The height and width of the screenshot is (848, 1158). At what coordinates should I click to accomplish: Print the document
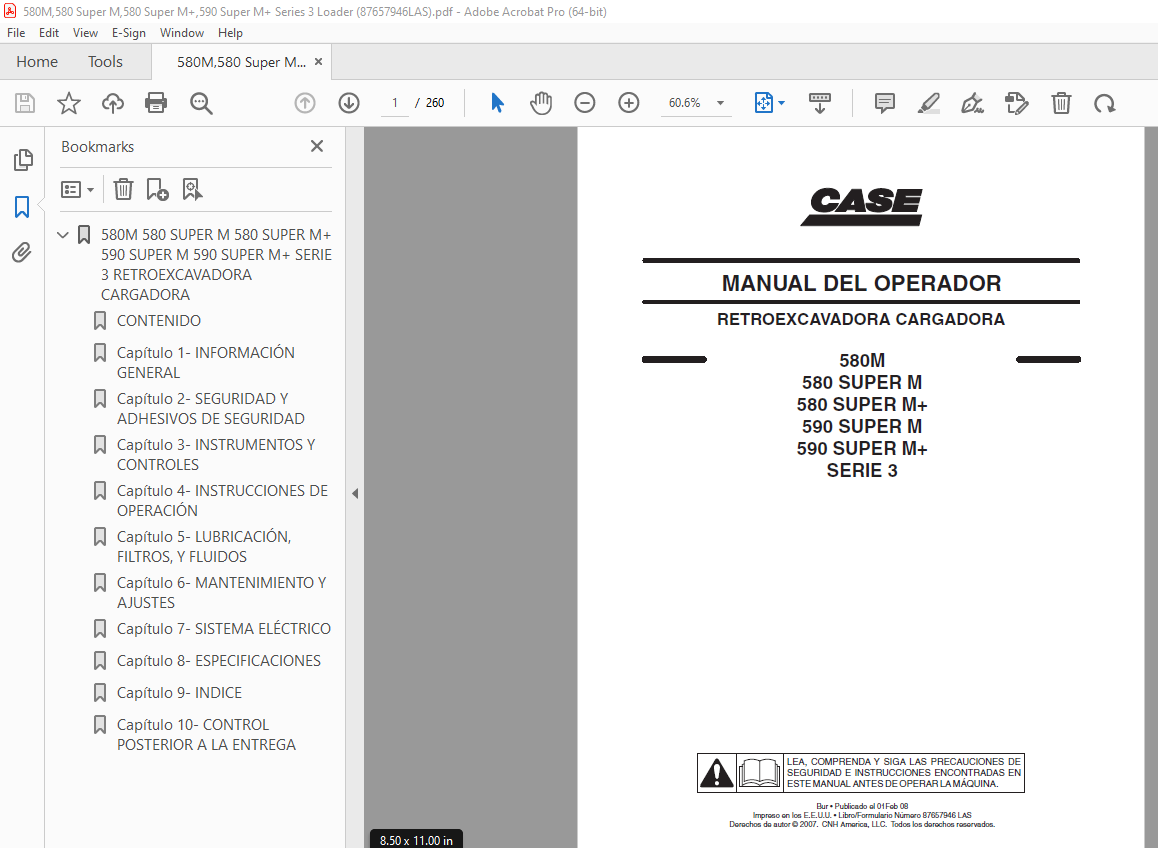click(156, 103)
